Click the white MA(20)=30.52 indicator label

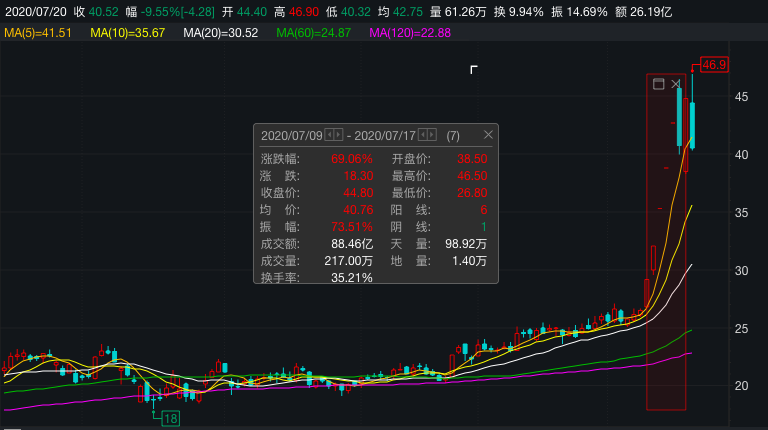point(220,33)
